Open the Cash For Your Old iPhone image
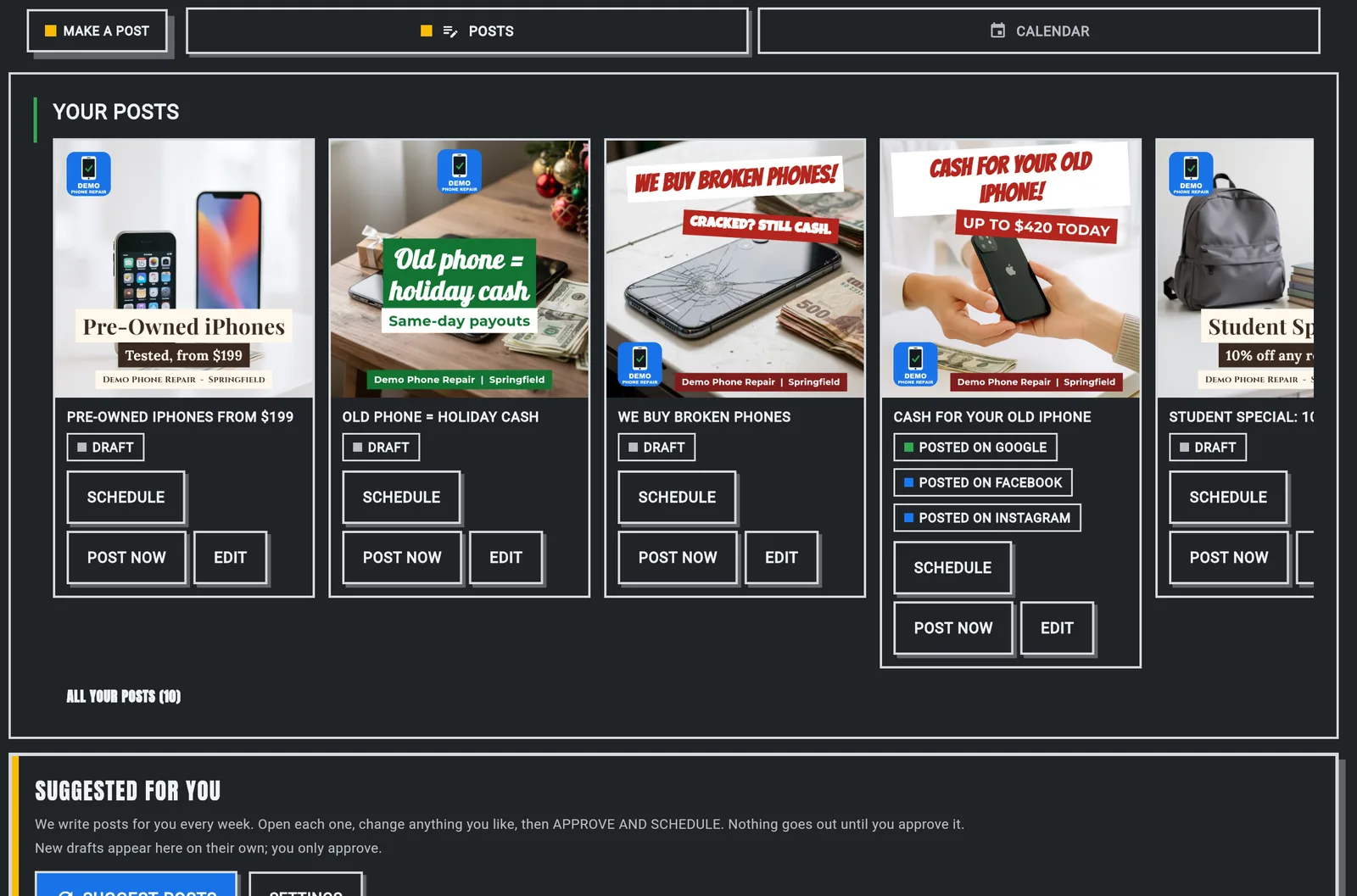Viewport: 1357px width, 896px height. [x=1011, y=269]
